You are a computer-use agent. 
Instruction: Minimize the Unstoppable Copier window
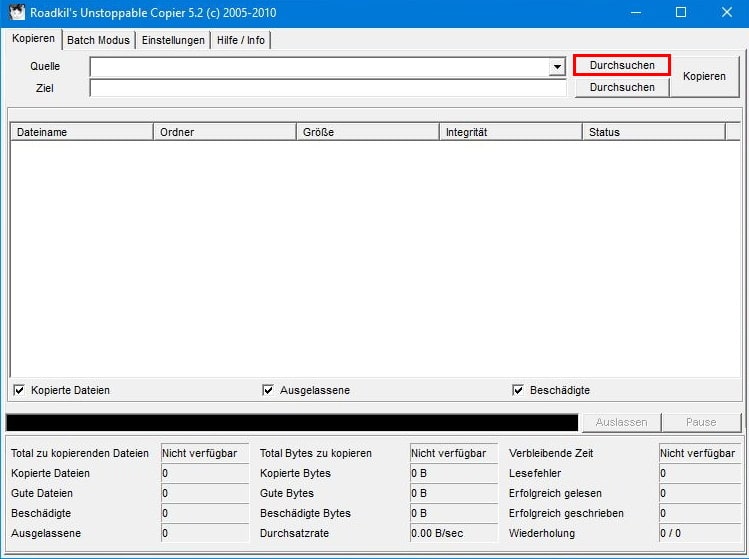tap(636, 12)
